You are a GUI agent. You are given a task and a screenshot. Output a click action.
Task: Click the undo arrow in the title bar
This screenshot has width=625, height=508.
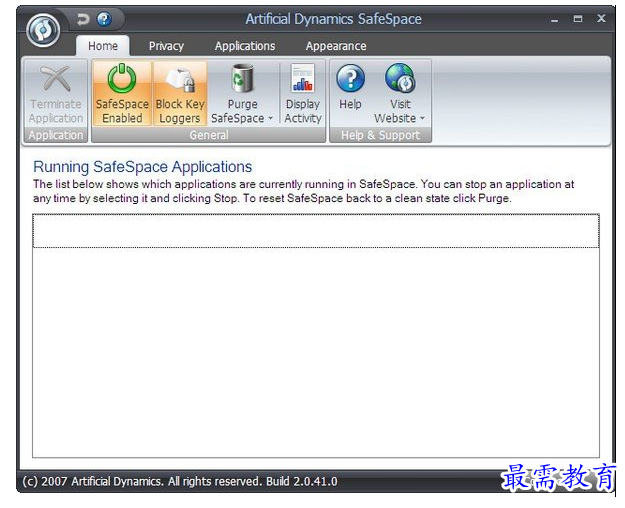[82, 19]
